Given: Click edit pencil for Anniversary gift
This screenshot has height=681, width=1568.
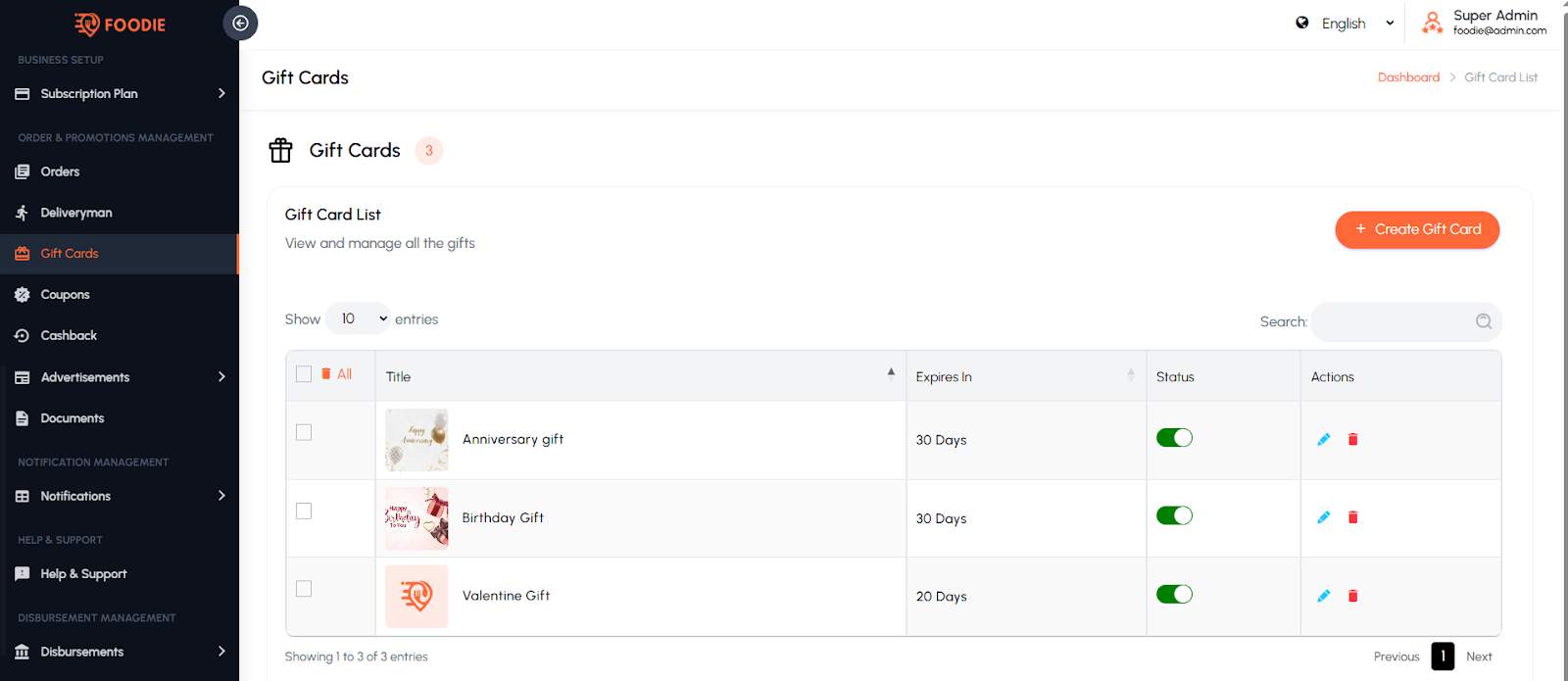Looking at the screenshot, I should pyautogui.click(x=1323, y=440).
